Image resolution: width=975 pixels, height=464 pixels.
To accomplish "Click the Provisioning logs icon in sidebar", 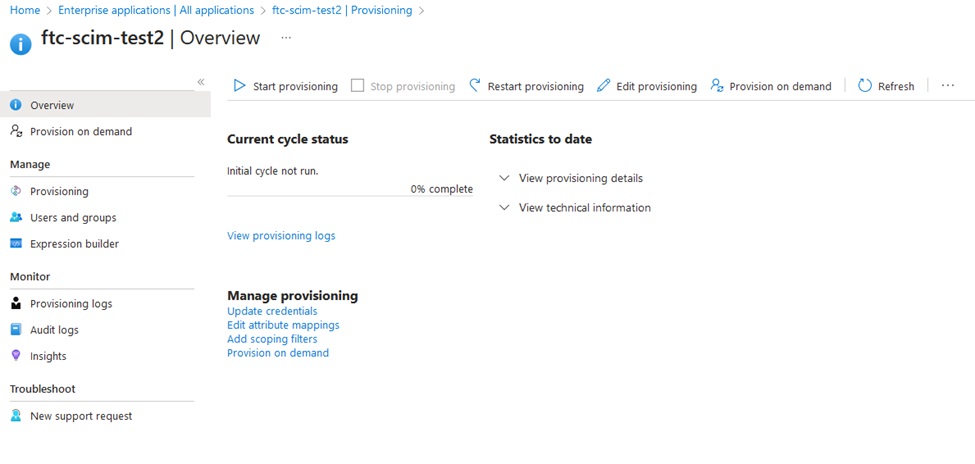I will tap(16, 304).
